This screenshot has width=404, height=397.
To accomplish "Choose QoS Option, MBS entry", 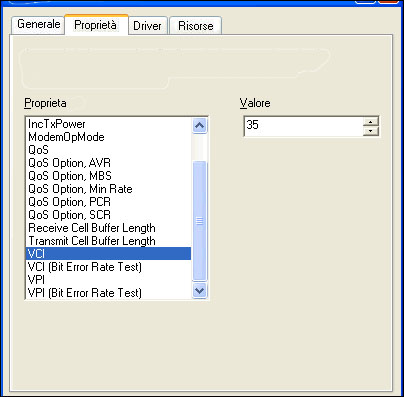I will click(108, 176).
